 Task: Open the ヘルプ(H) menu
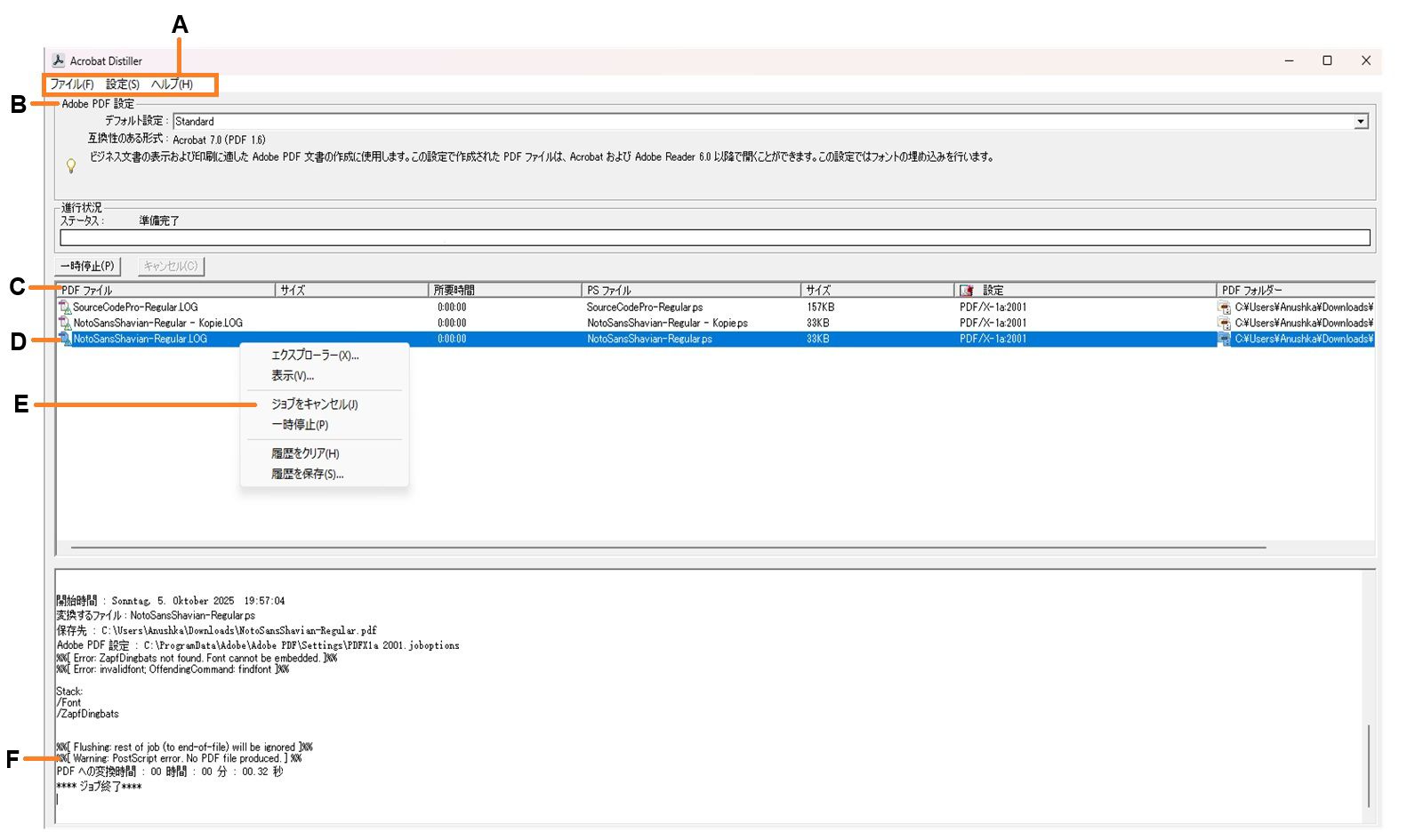tap(171, 85)
